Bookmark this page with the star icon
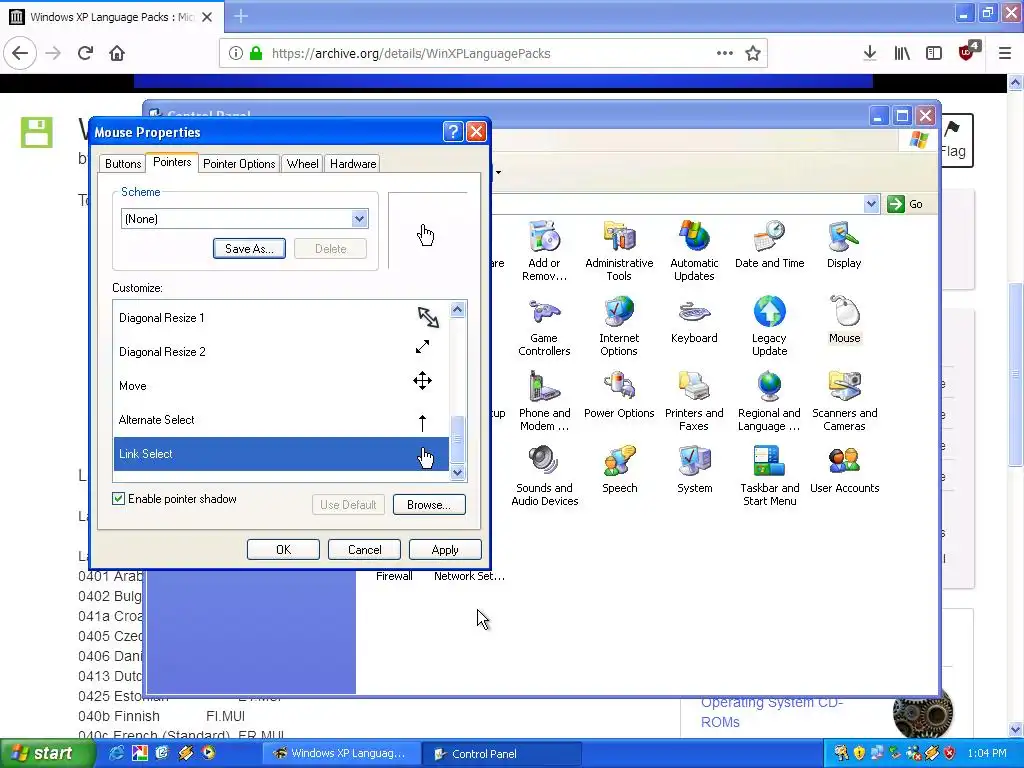Viewport: 1024px width, 768px height. [x=753, y=54]
